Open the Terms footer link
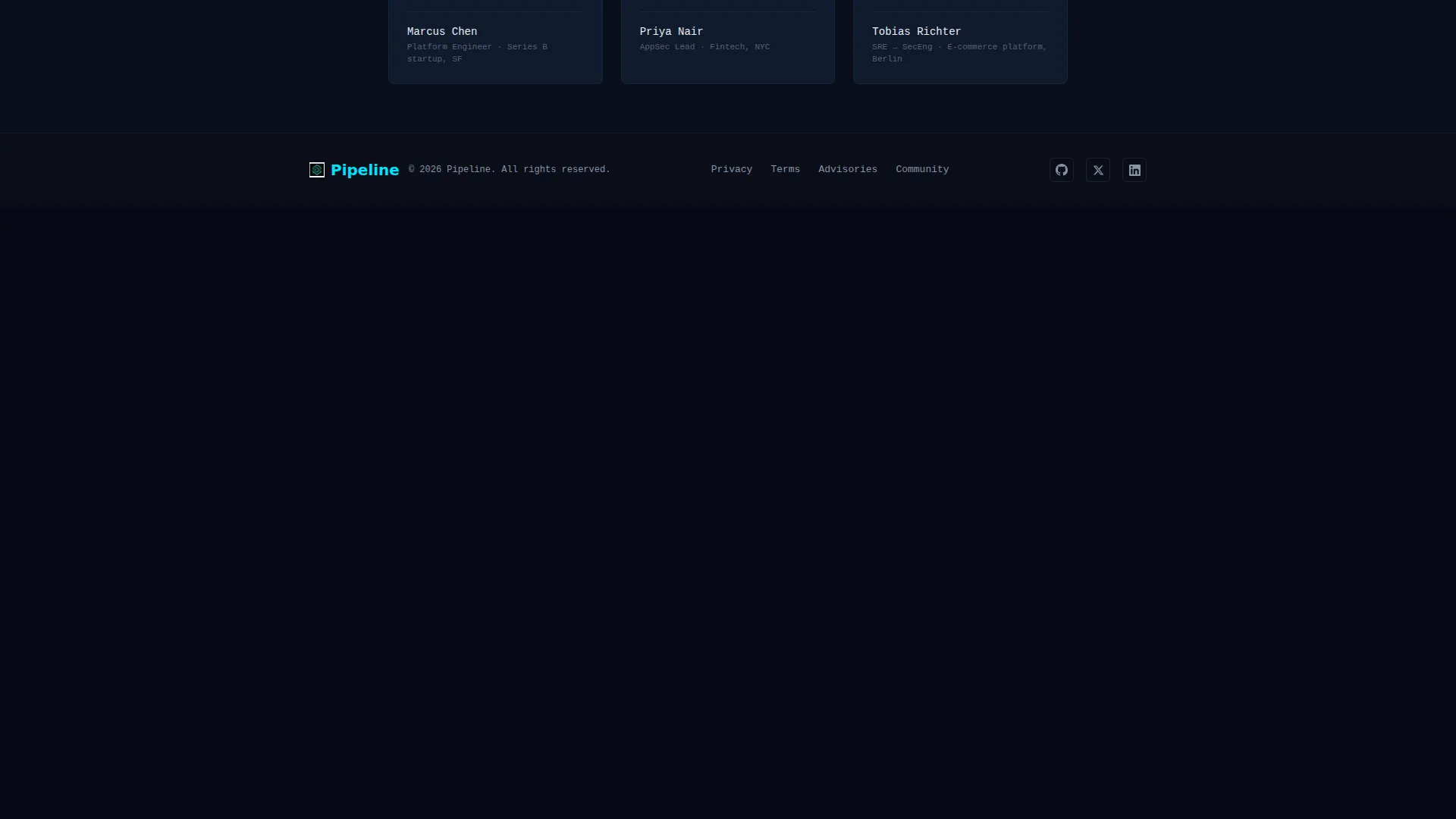 point(785,169)
